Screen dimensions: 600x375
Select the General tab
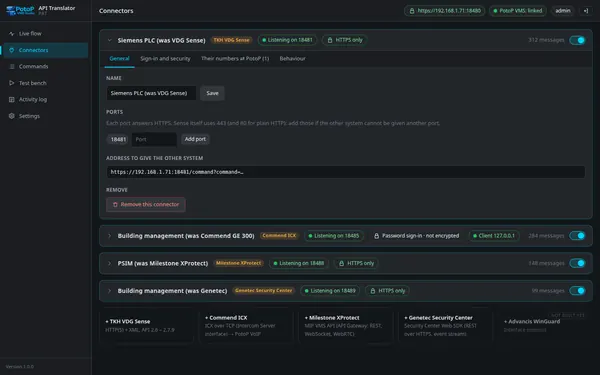tap(119, 59)
